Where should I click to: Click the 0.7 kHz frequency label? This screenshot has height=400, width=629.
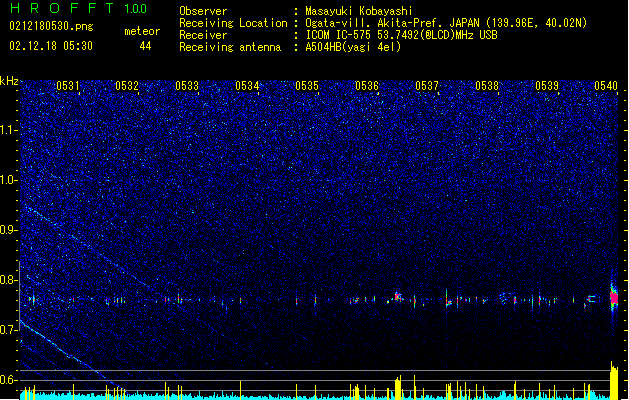(x=9, y=330)
